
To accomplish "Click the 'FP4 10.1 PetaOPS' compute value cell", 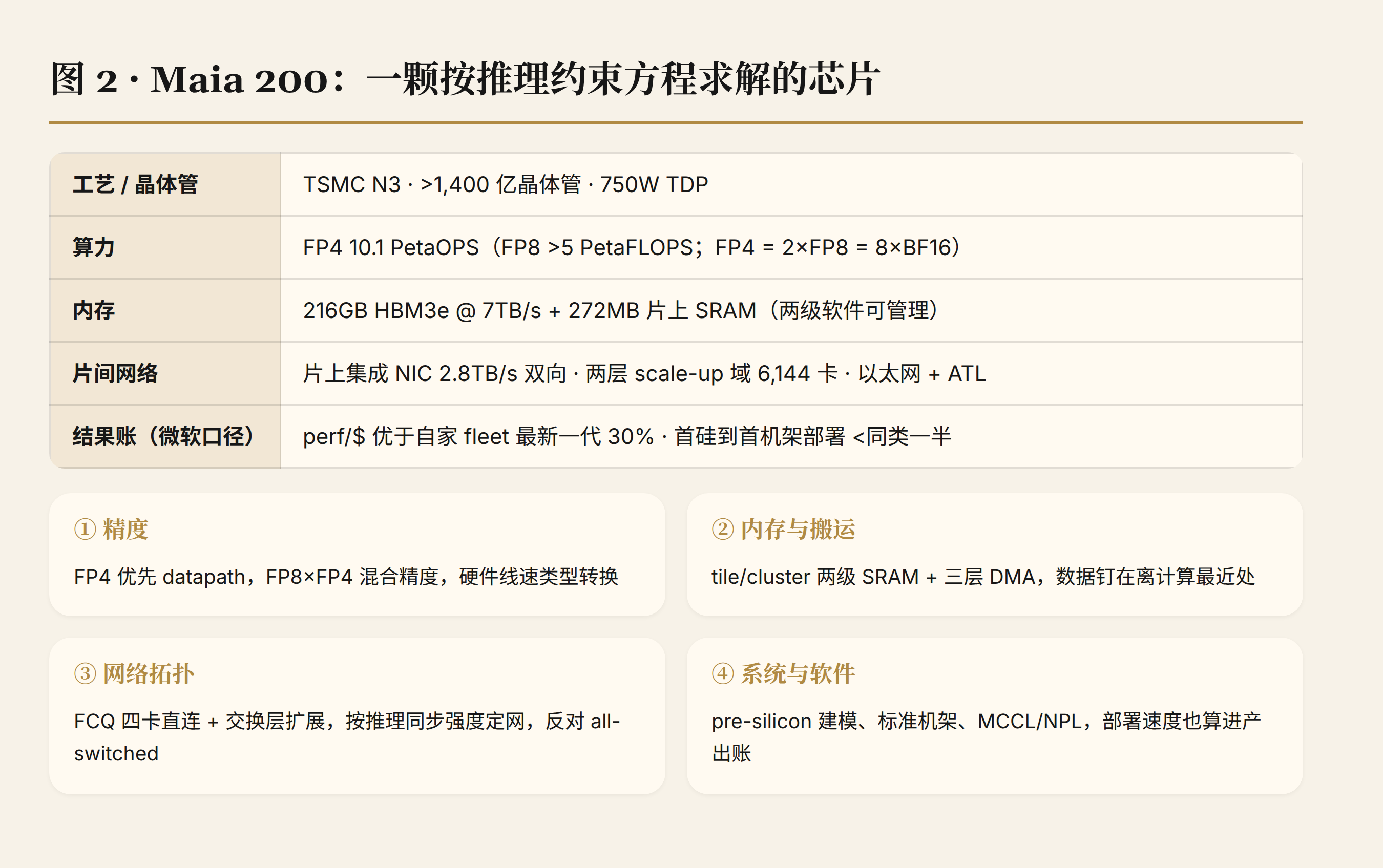I will (x=791, y=247).
